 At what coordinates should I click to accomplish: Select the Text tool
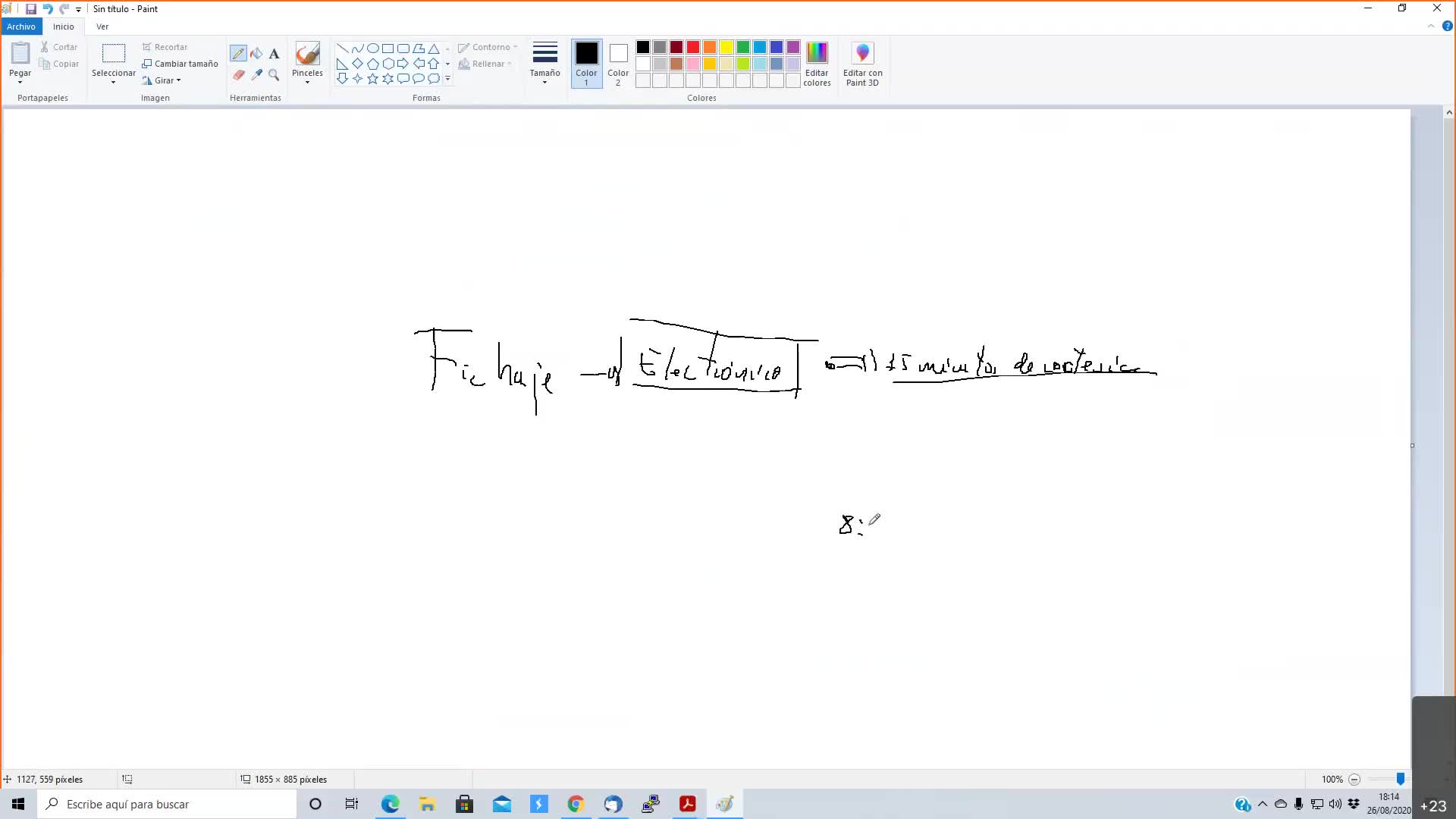tap(274, 54)
